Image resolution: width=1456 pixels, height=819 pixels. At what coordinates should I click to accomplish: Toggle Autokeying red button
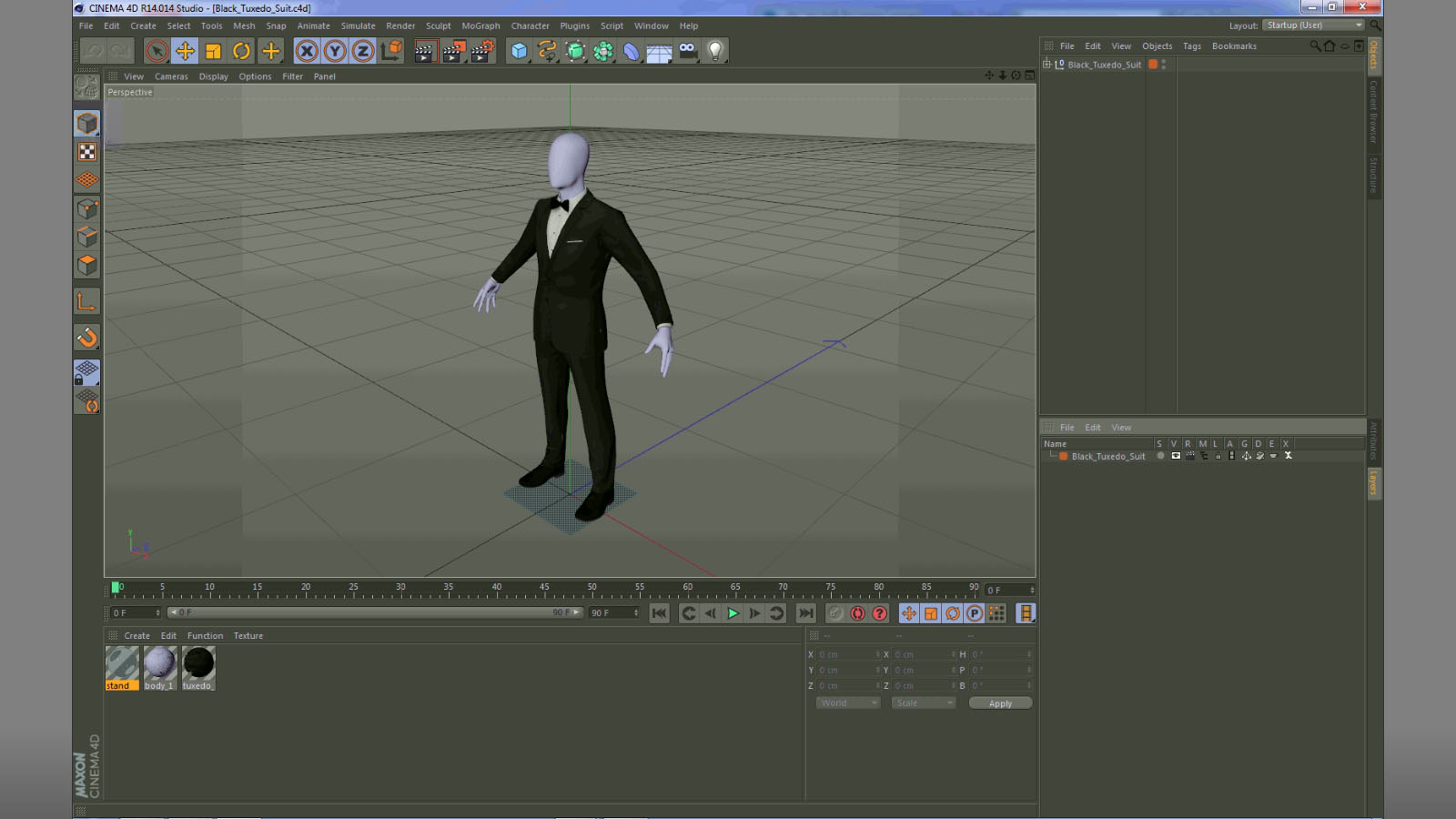click(x=857, y=613)
